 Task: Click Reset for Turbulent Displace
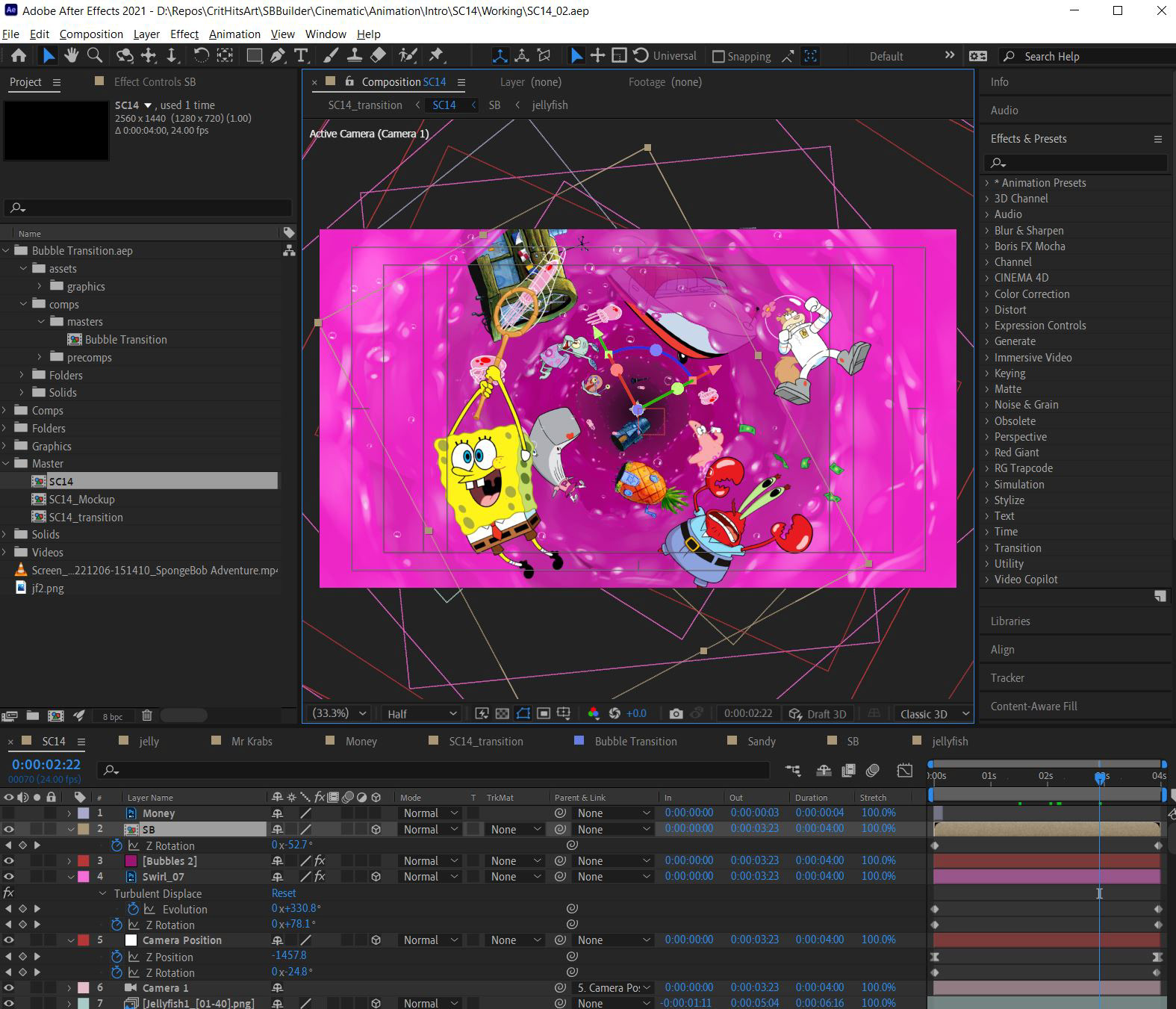(284, 893)
